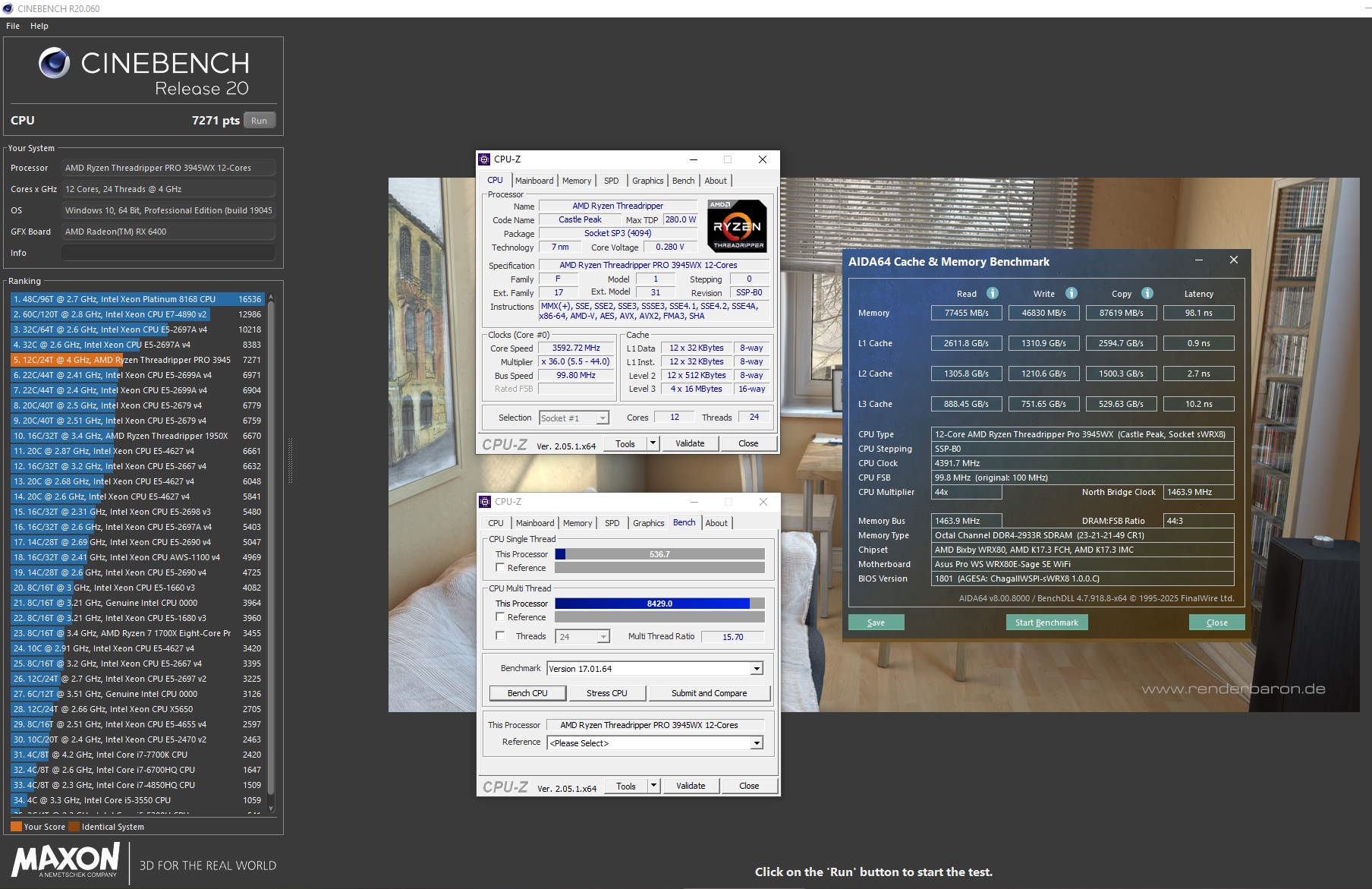Screen dimensions: 1372x889
Task: Select ranking row 10 AMD Ryzen Threadripper 1950X
Action: coord(137,436)
